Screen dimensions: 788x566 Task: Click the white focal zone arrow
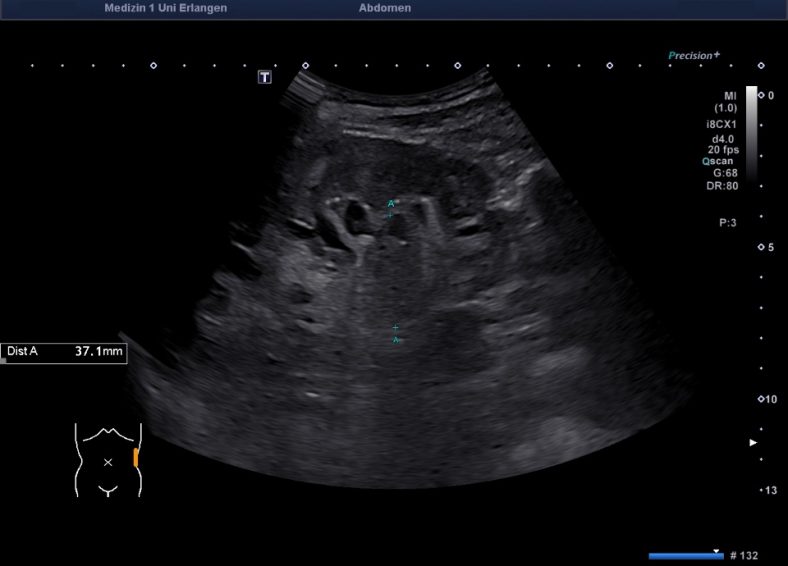click(x=754, y=442)
